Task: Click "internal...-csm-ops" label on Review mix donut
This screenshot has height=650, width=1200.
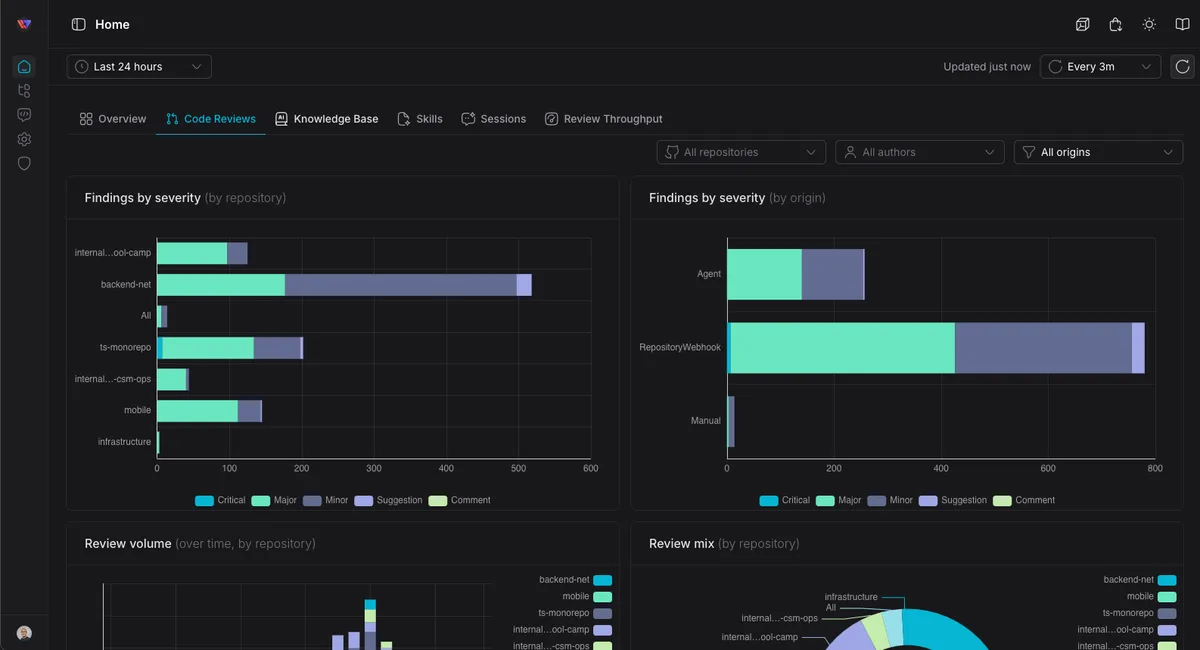Action: click(x=779, y=618)
